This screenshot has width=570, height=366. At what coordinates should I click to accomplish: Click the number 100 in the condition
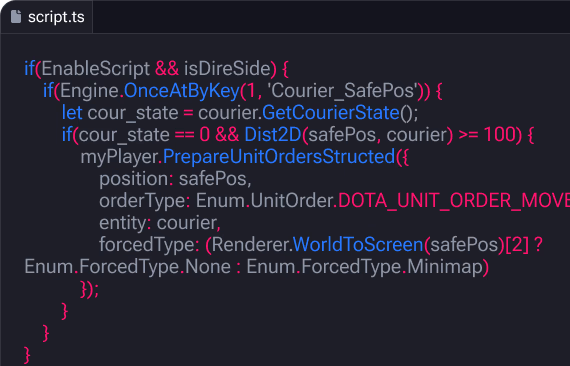click(500, 134)
